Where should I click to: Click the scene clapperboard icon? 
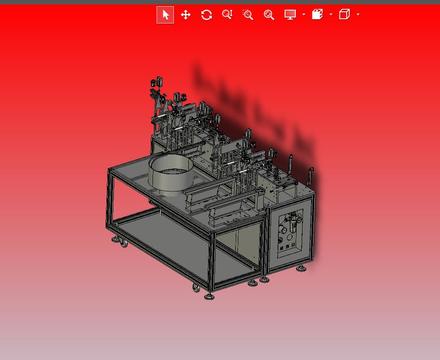tap(317, 14)
